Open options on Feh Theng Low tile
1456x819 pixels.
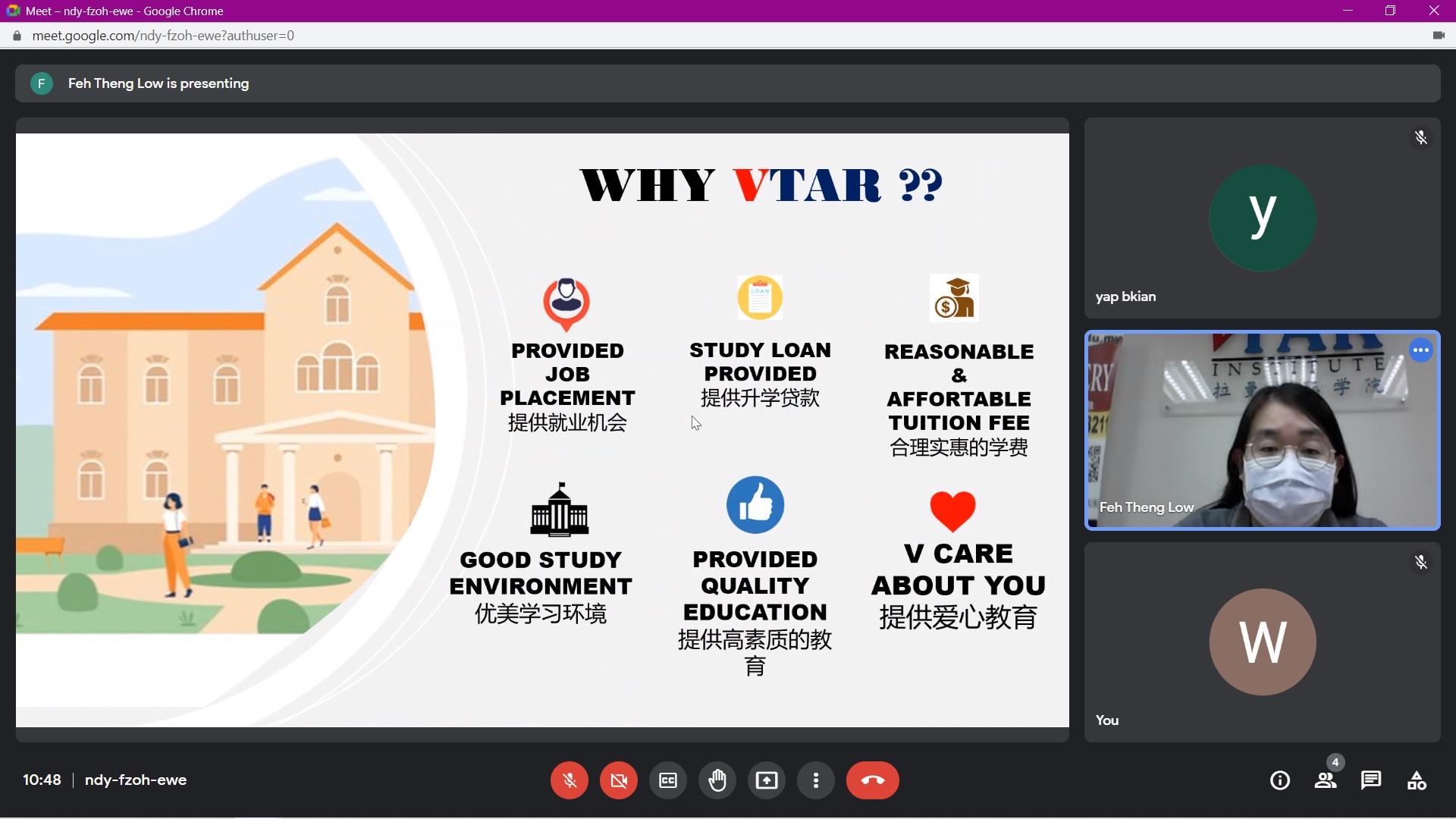[1421, 350]
